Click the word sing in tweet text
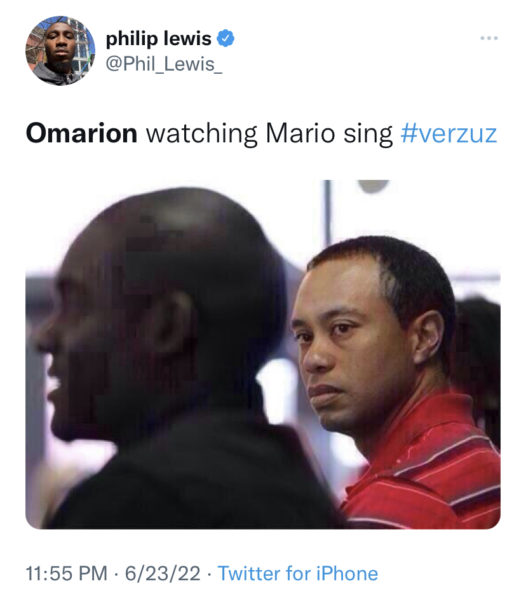 coord(368,134)
